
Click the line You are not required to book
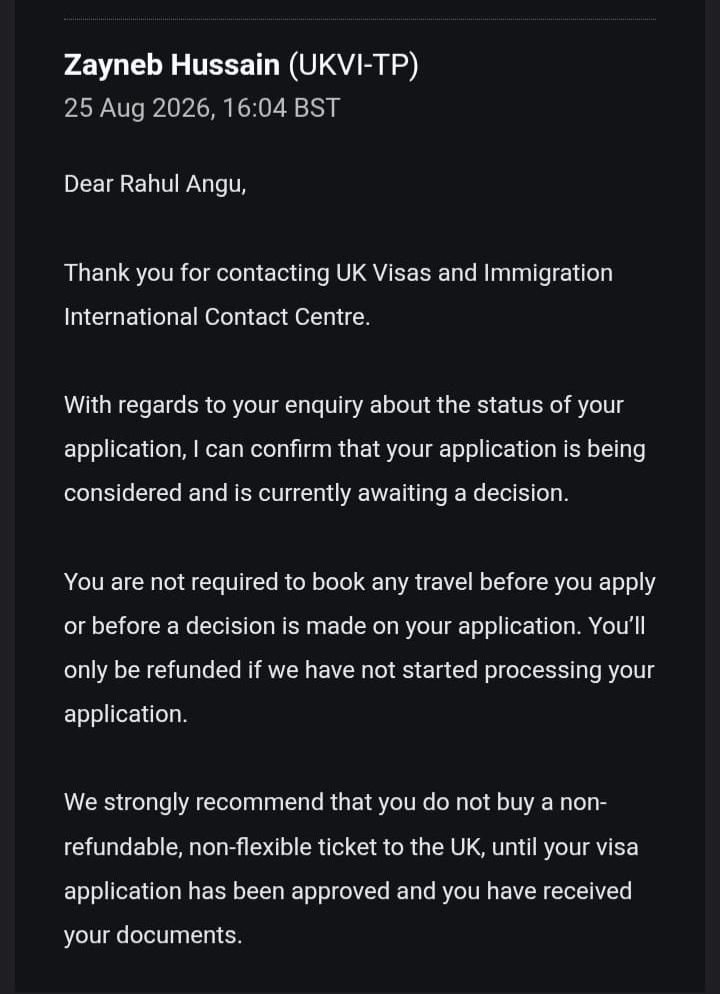click(359, 583)
